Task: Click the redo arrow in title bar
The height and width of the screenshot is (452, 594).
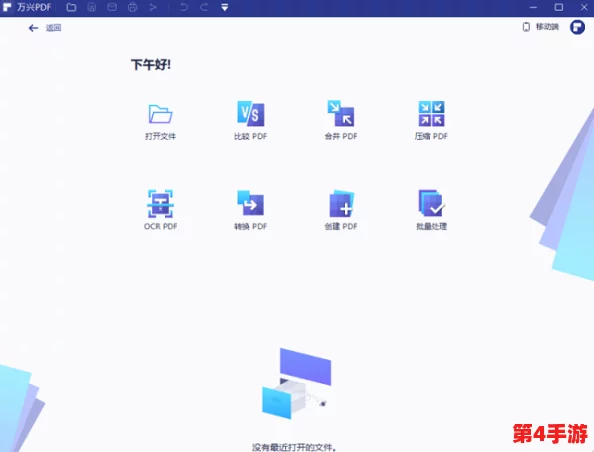Action: [x=204, y=7]
